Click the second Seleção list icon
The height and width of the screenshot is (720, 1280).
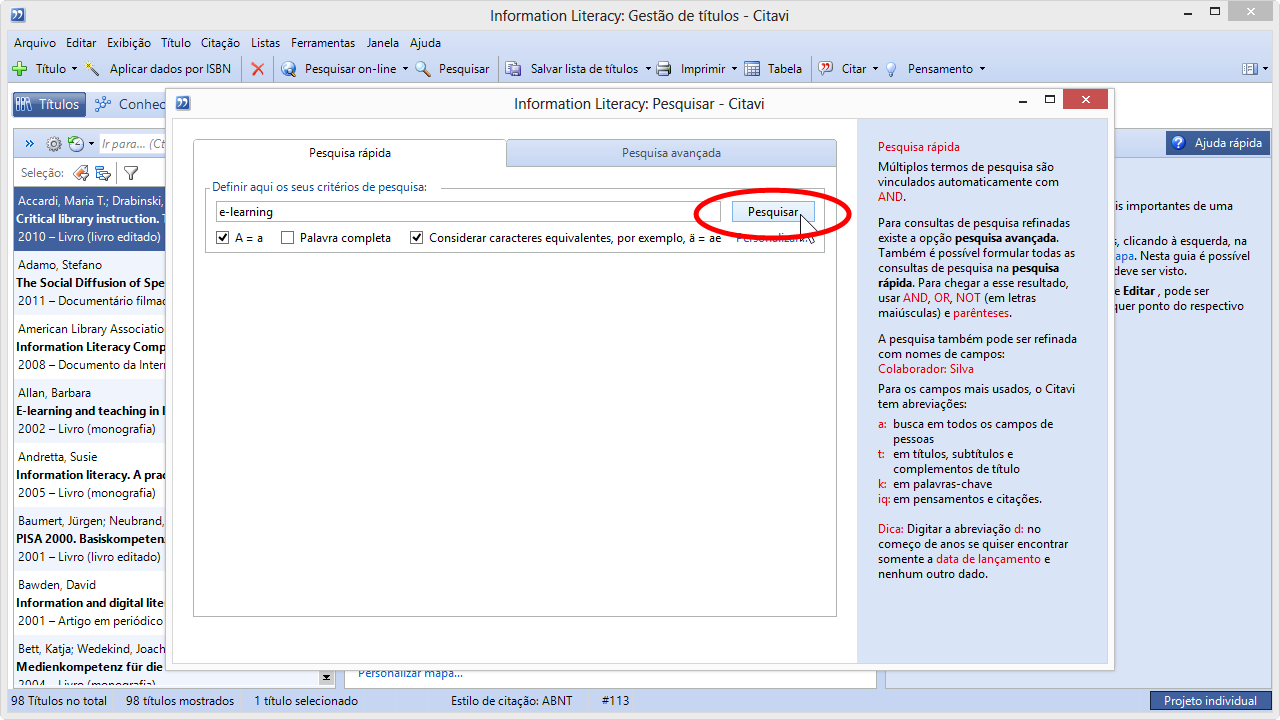[102, 173]
